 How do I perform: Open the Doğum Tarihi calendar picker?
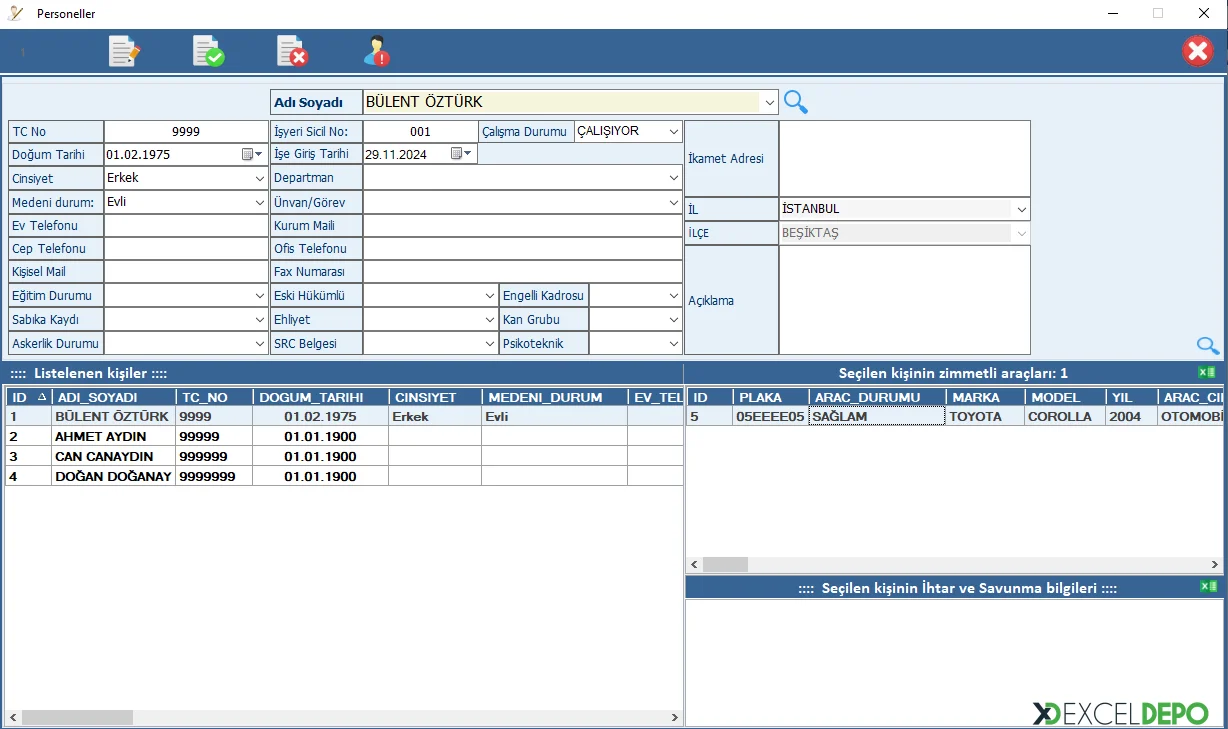pyautogui.click(x=251, y=154)
